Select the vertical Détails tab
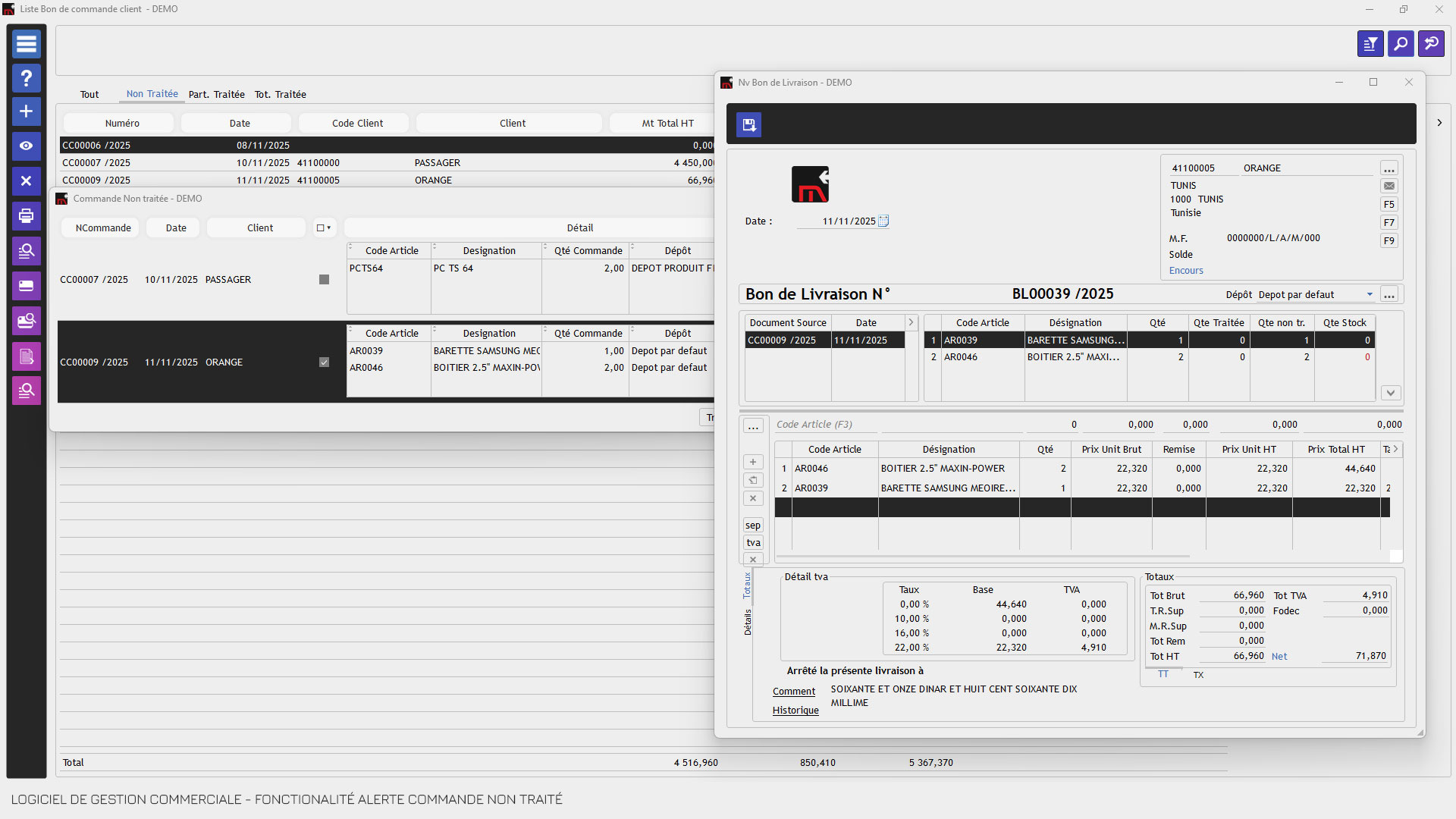Screen dimensions: 1456x819 tap(747, 623)
